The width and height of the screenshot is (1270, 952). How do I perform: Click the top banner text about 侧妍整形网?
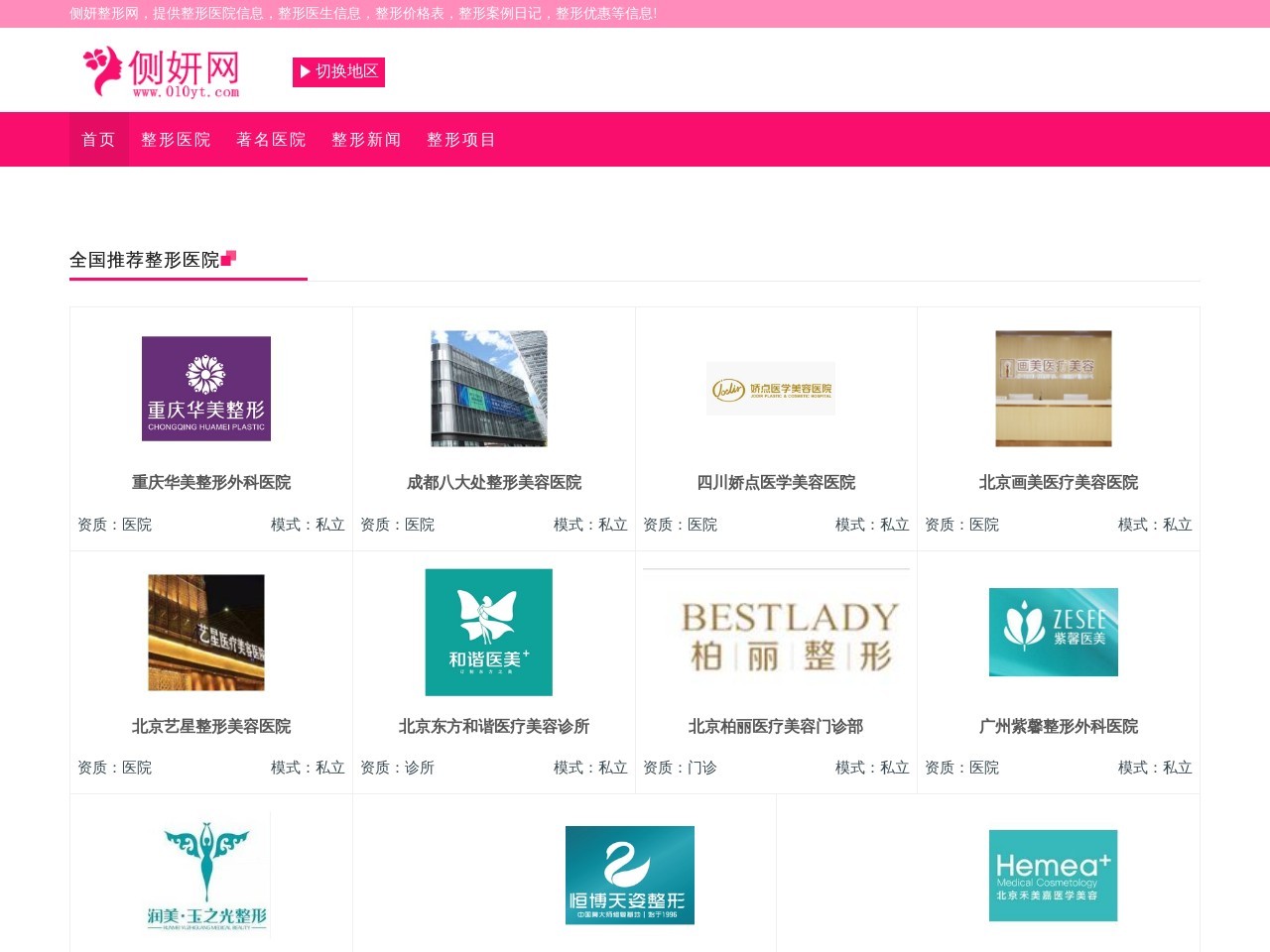[x=363, y=14]
